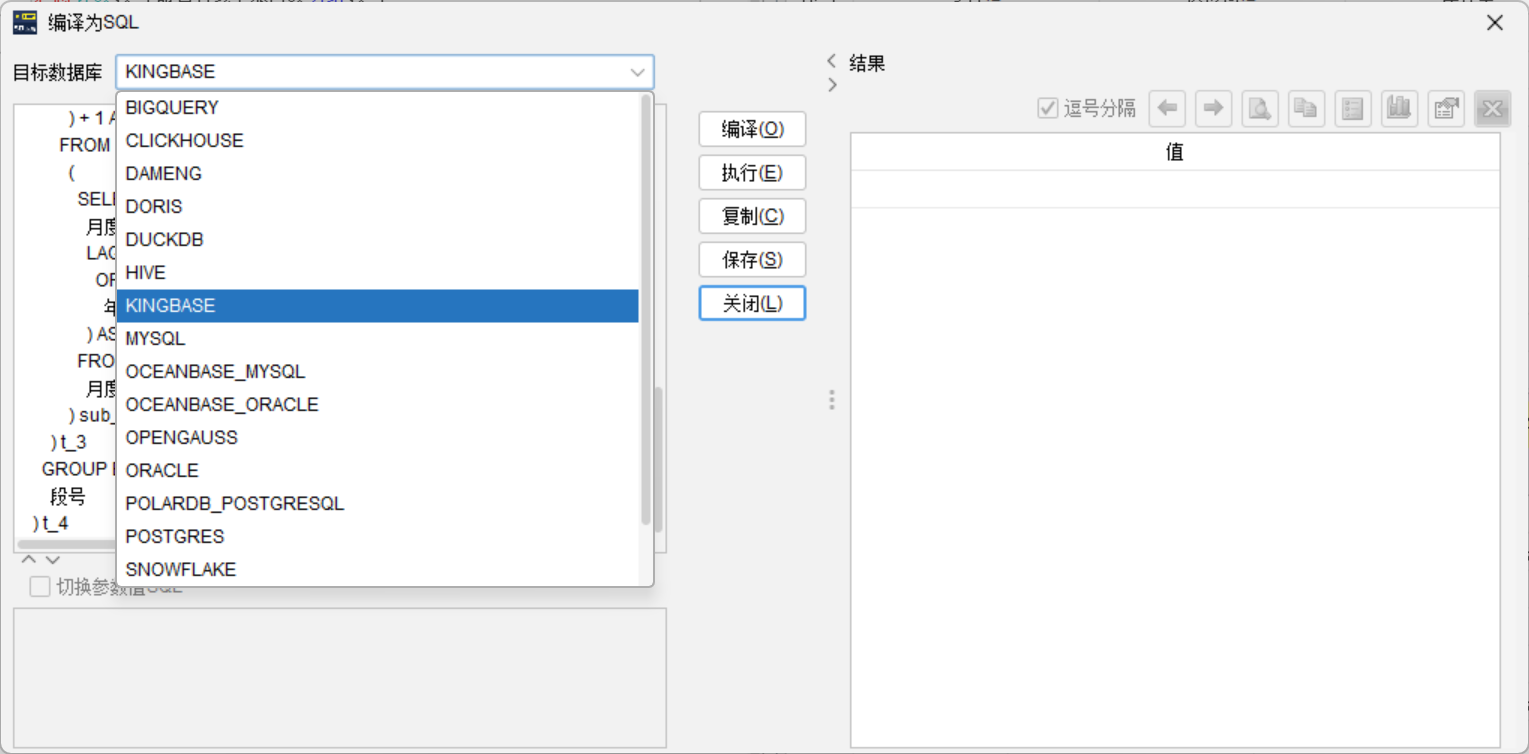This screenshot has height=754, width=1529.
Task: Click the list view icon in results toolbar
Action: 1353,108
